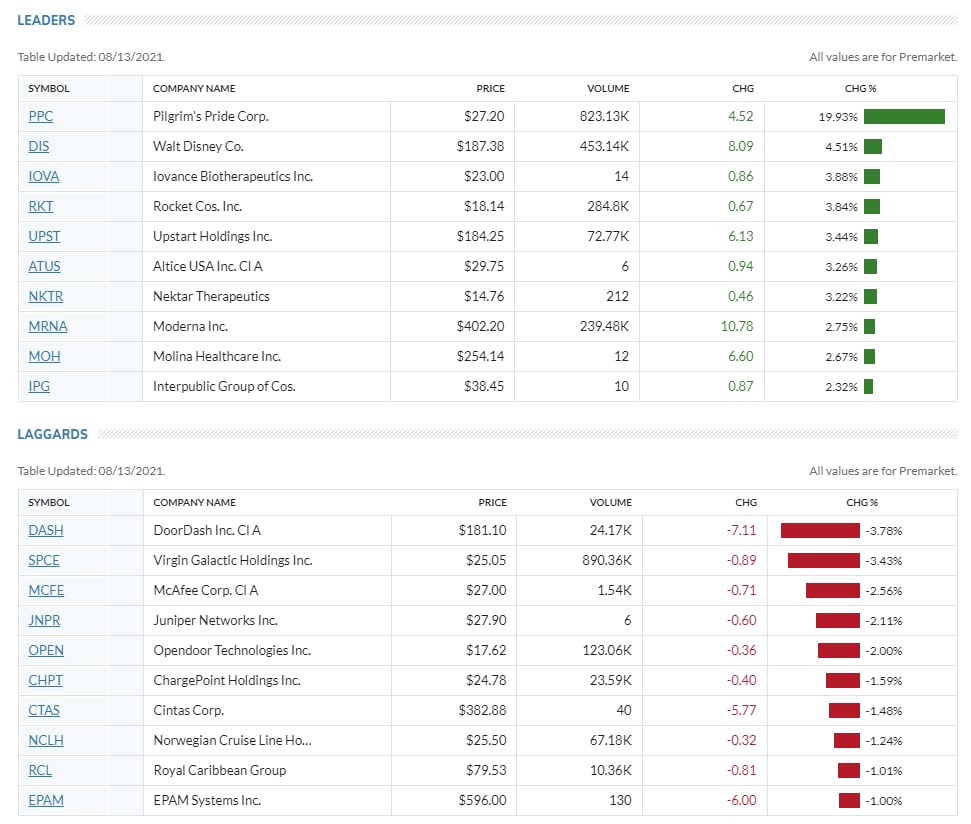
Task: Click Rocket Cos. price $18.14
Action: click(484, 206)
